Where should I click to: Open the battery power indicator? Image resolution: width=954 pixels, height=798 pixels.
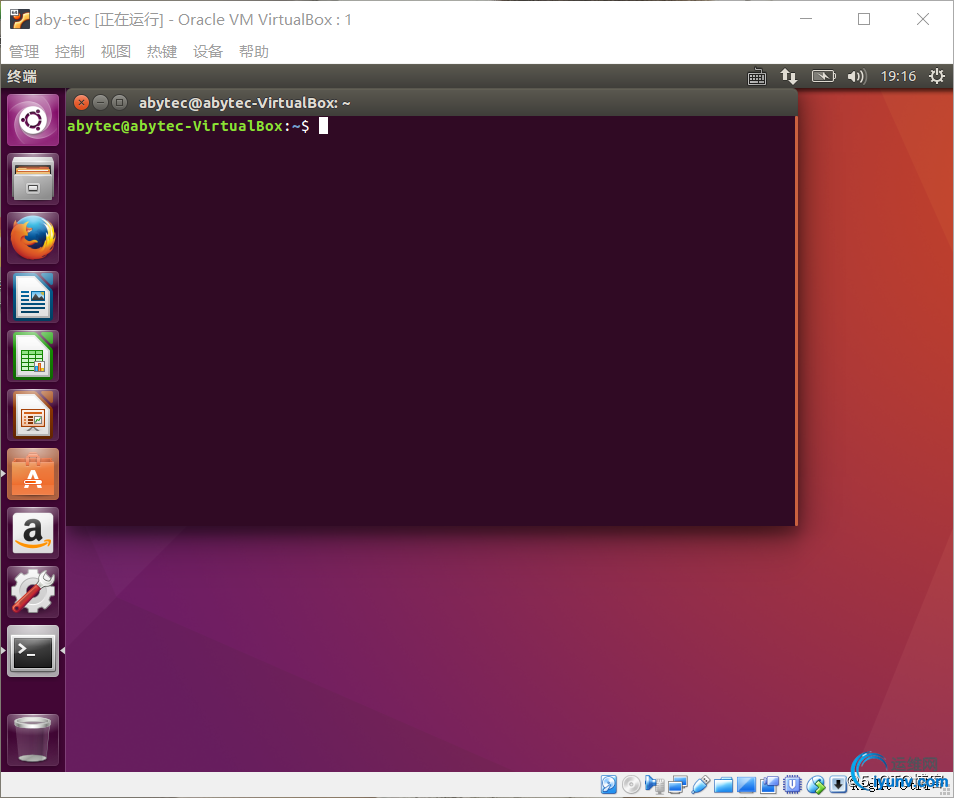pyautogui.click(x=824, y=77)
